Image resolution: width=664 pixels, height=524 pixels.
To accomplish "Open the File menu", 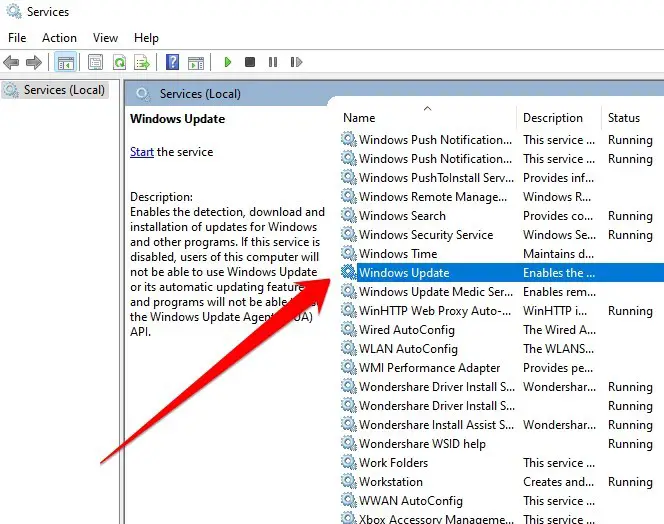I will pyautogui.click(x=17, y=38).
